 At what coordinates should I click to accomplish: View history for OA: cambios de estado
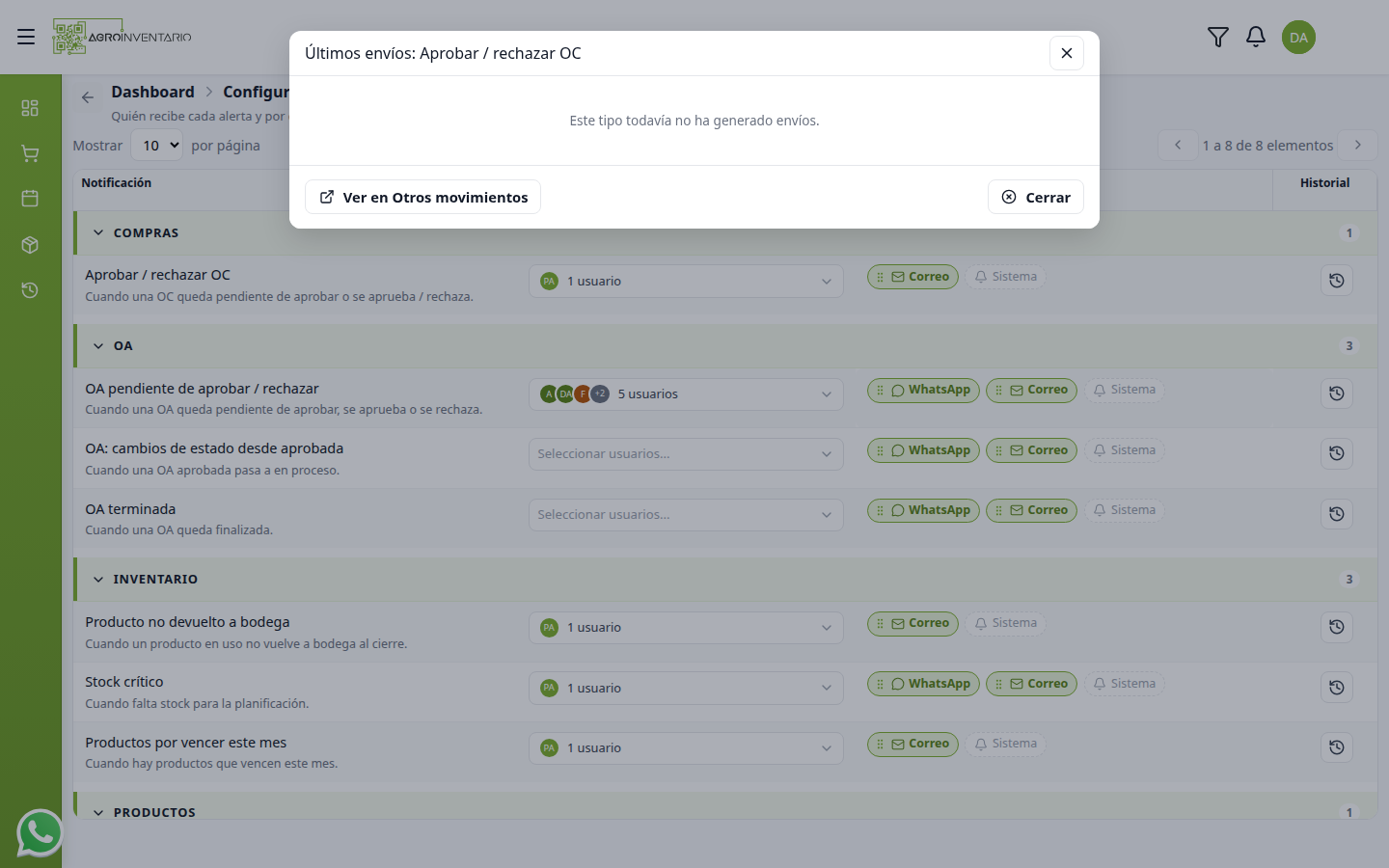click(1337, 453)
